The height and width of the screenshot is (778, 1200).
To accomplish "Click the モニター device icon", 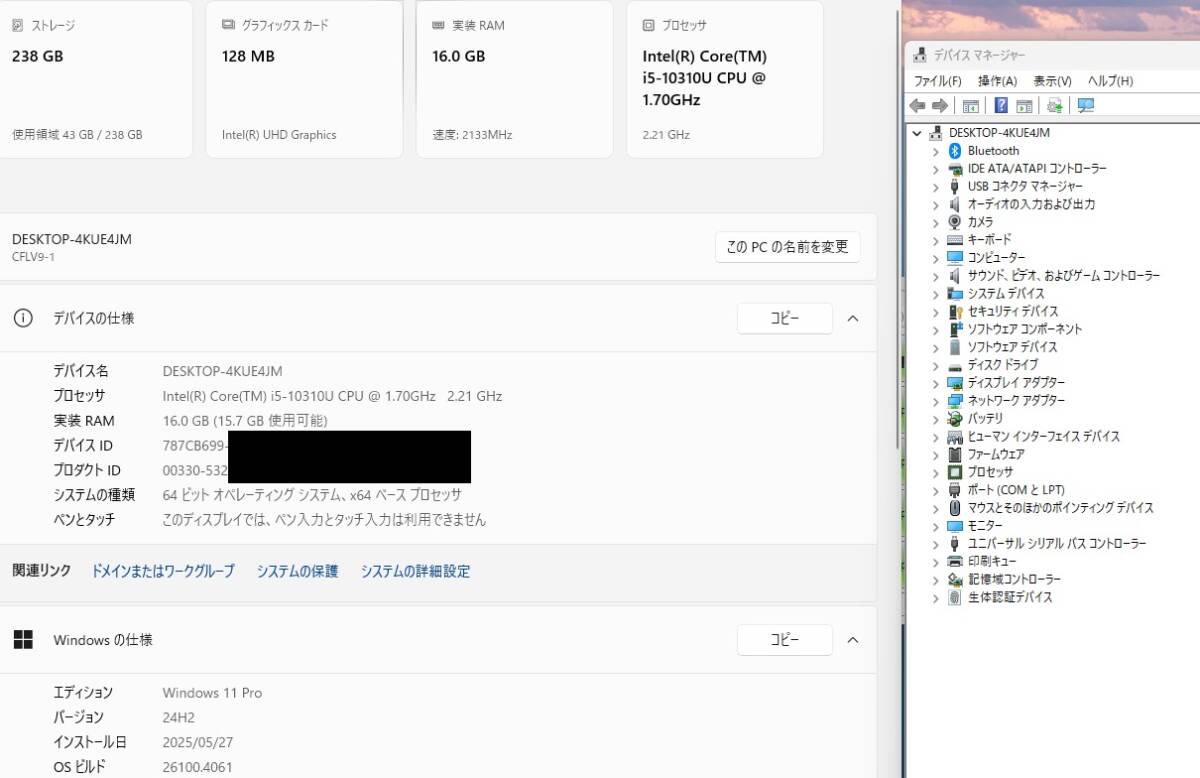I will click(x=955, y=526).
